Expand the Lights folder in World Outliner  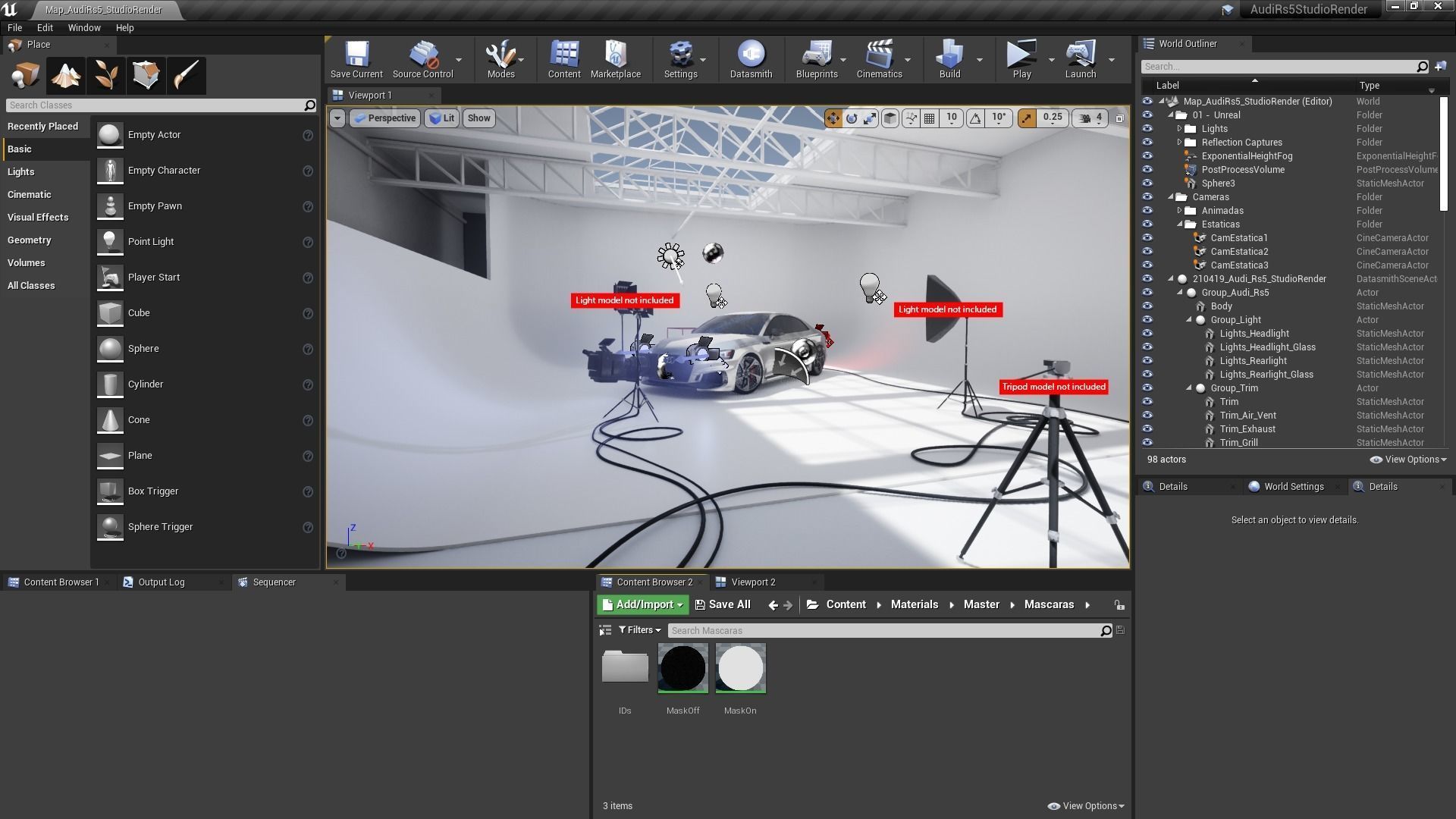click(1179, 129)
